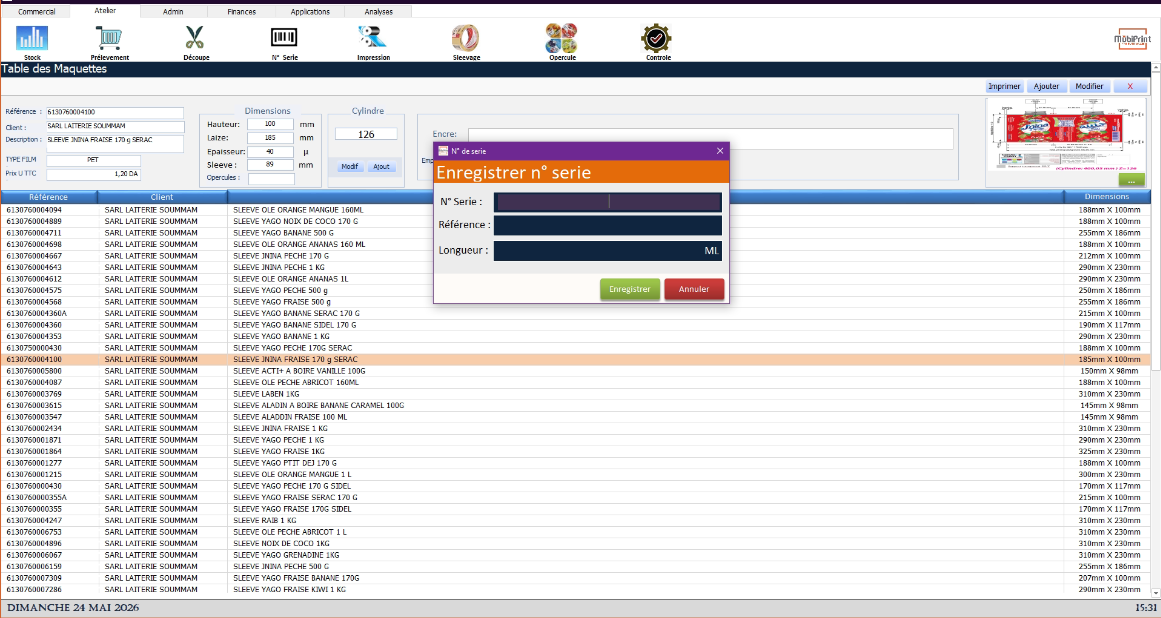This screenshot has height=618, width=1161.
Task: Select row SLEEVE OLE ORANGE MANGUE 160ML
Action: click(x=576, y=210)
